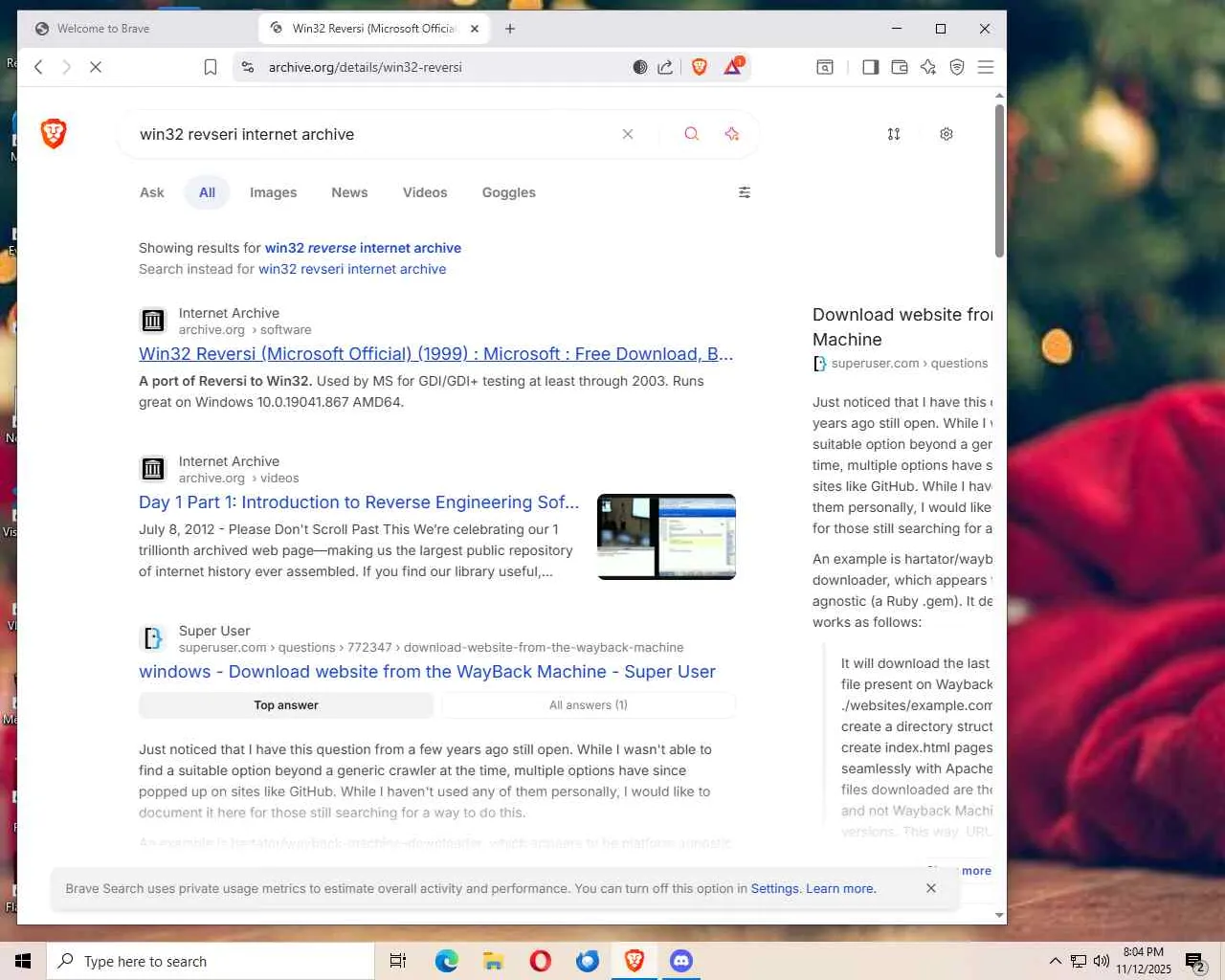Image resolution: width=1225 pixels, height=980 pixels.
Task: Click the page vertical scrollbar
Action: point(999,179)
